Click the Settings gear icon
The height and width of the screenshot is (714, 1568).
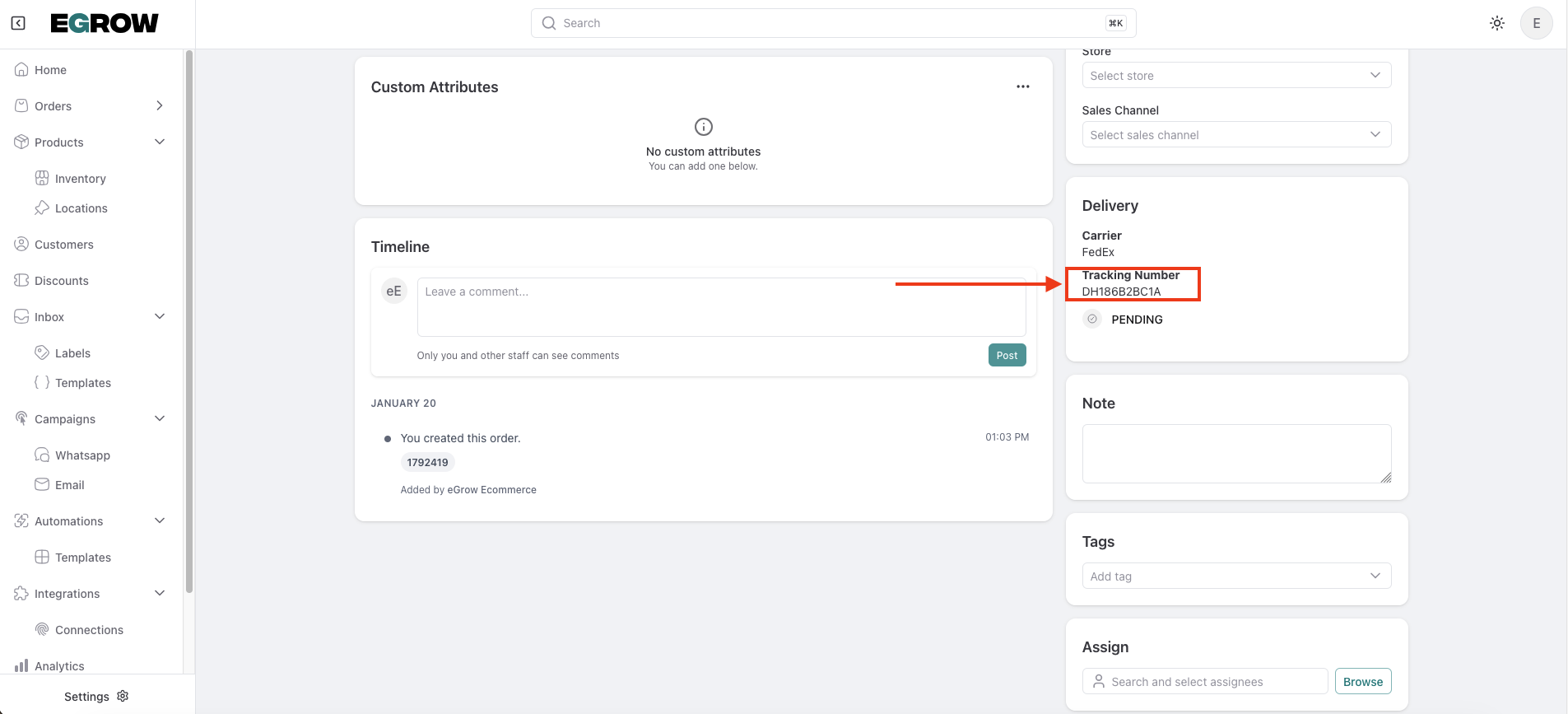(123, 696)
